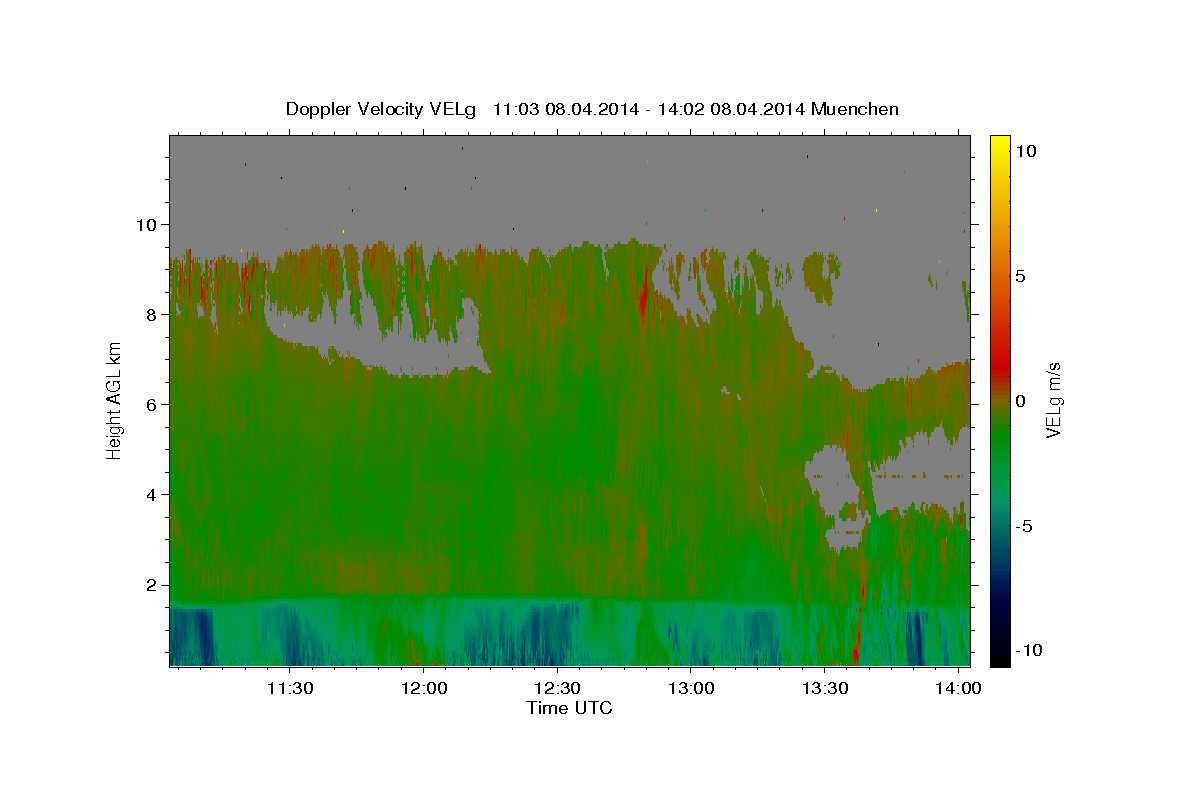The width and height of the screenshot is (1200, 800).
Task: Click the colorbar value 10 at top
Action: [1025, 151]
